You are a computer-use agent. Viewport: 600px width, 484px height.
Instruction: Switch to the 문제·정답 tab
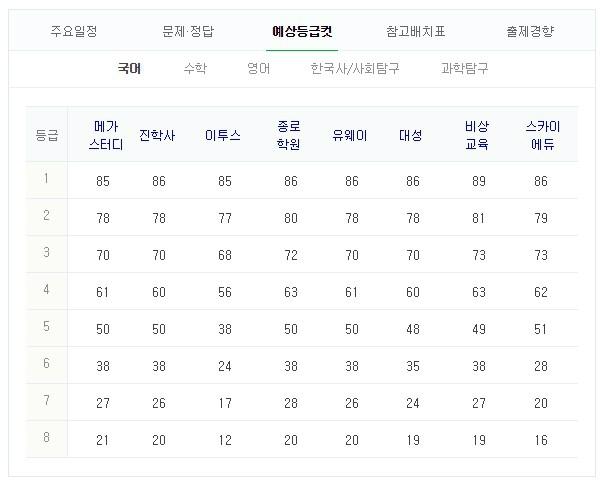tap(190, 31)
